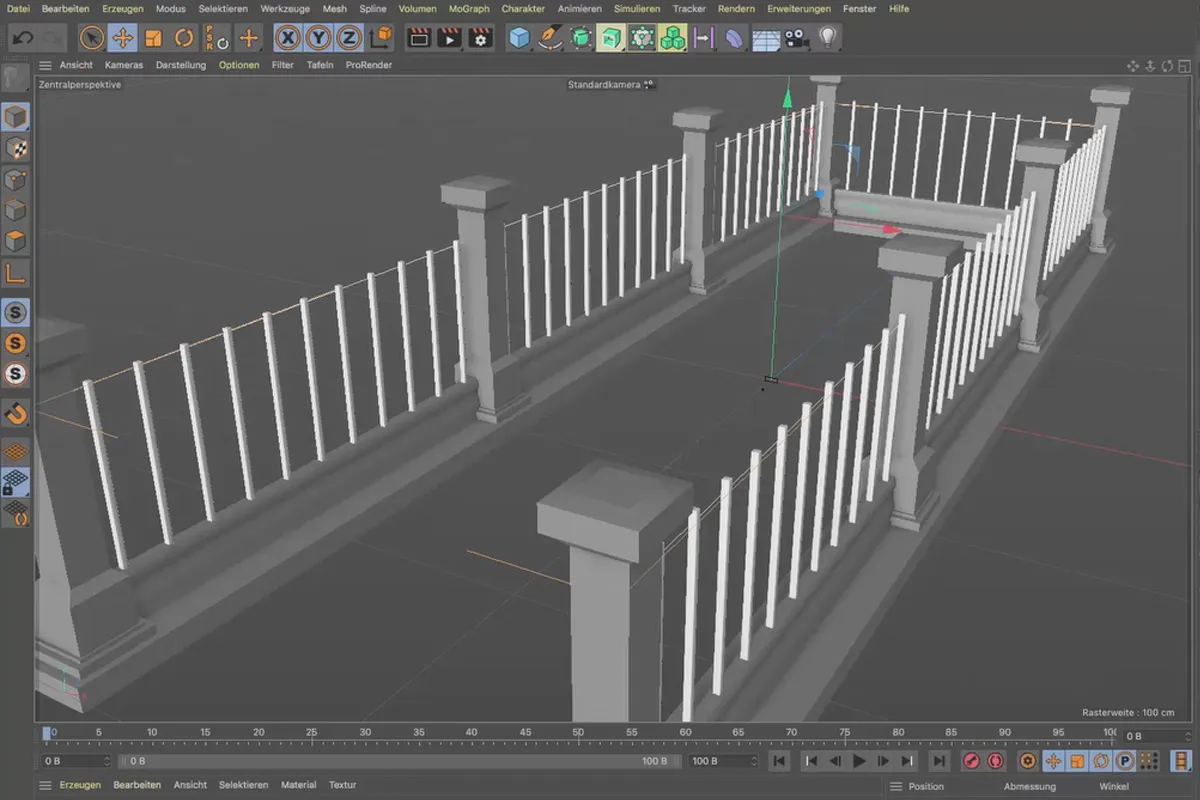Select Model mode cube icon in left palette

[x=15, y=117]
